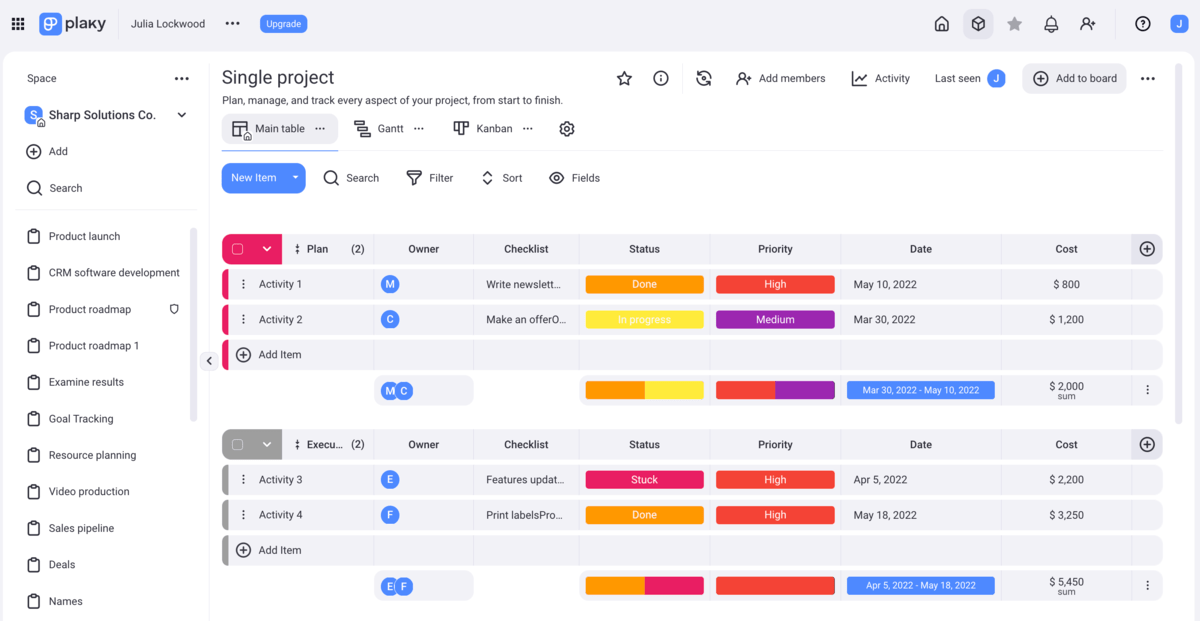Click date Mar 30, 2022
This screenshot has width=1200, height=621.
click(884, 320)
